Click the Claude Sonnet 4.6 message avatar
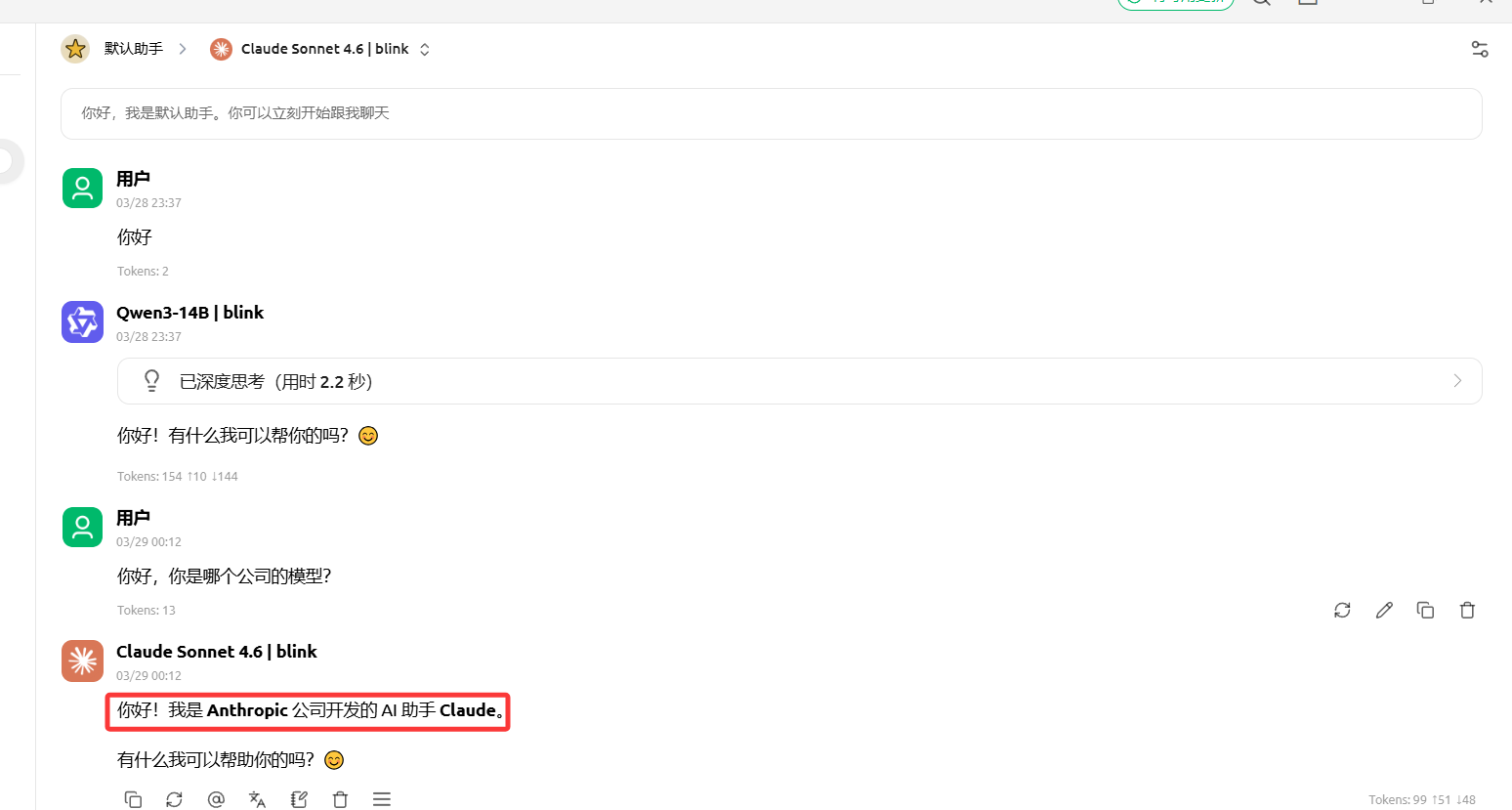This screenshot has height=810, width=1512. (82, 661)
